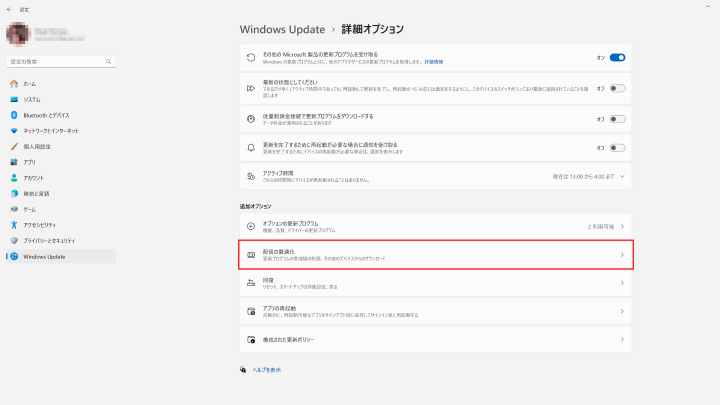
Task: Click the icon beside 構成された更新ポリシー
Action: [251, 340]
